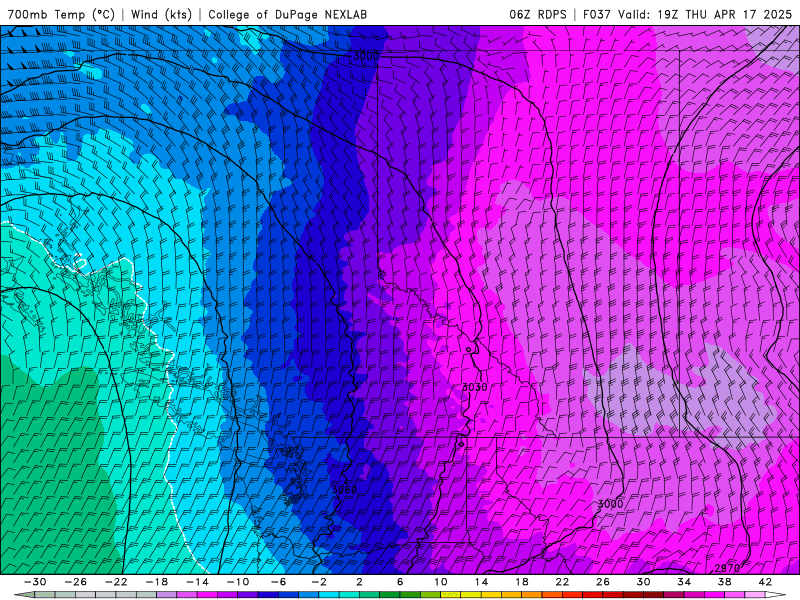This screenshot has height=600, width=800.
Task: Click the "700mb Temp (°C)" title text
Action: pyautogui.click(x=61, y=14)
